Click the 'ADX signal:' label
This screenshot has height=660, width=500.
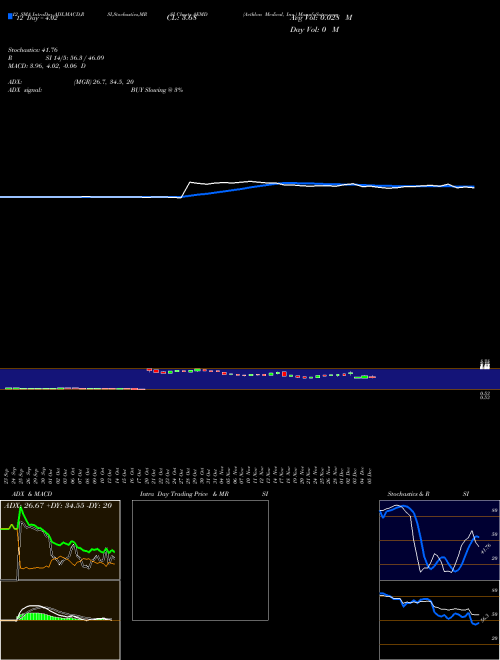point(25,90)
